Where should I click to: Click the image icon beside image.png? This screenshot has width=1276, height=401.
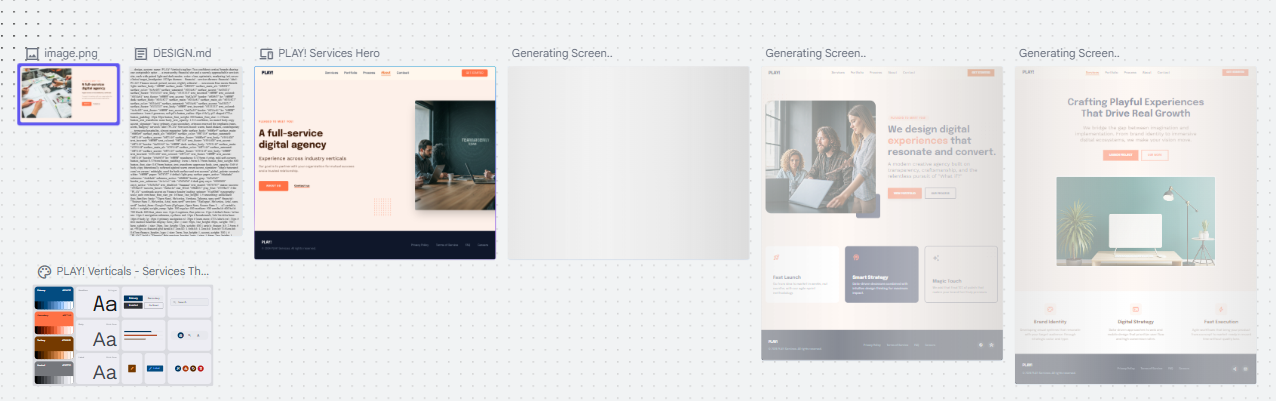pos(31,53)
